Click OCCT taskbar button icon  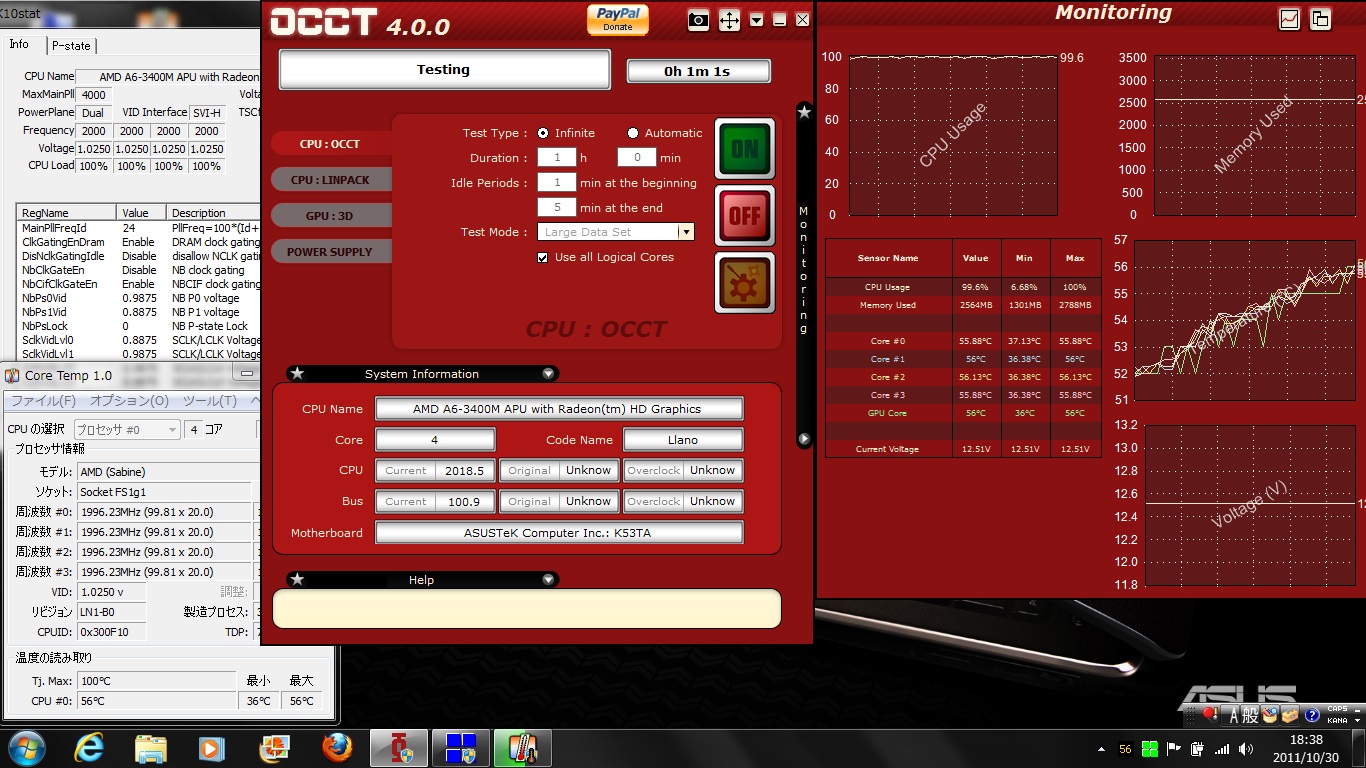pyautogui.click(x=399, y=748)
